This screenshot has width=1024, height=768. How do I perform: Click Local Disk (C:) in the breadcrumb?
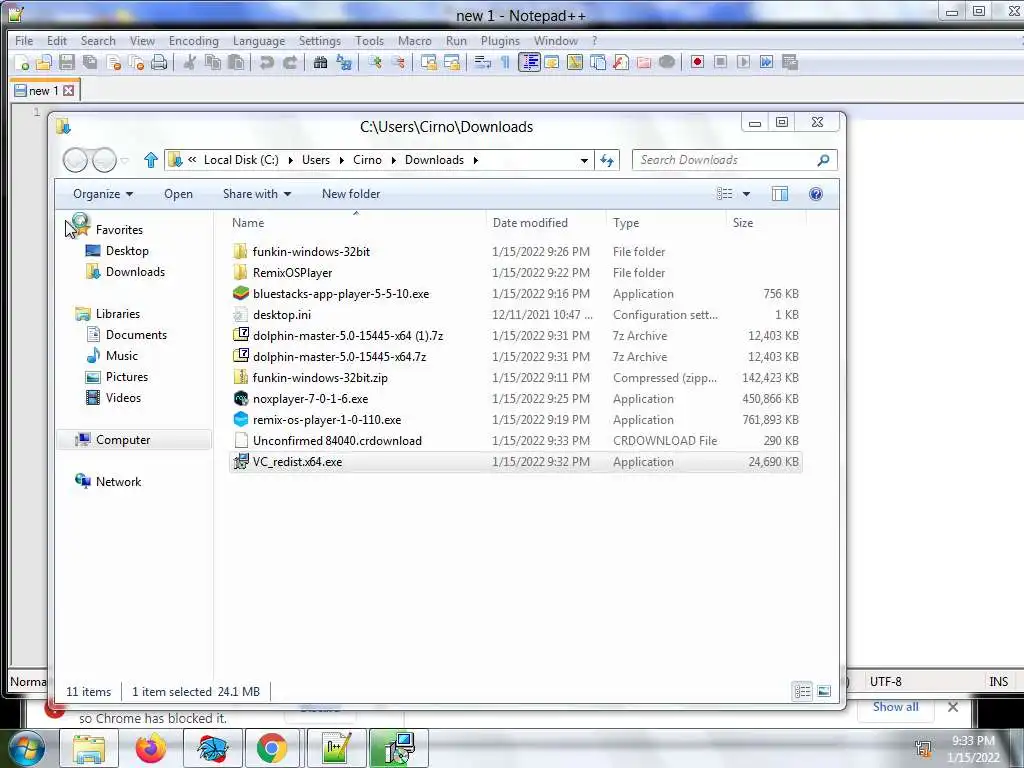241,160
